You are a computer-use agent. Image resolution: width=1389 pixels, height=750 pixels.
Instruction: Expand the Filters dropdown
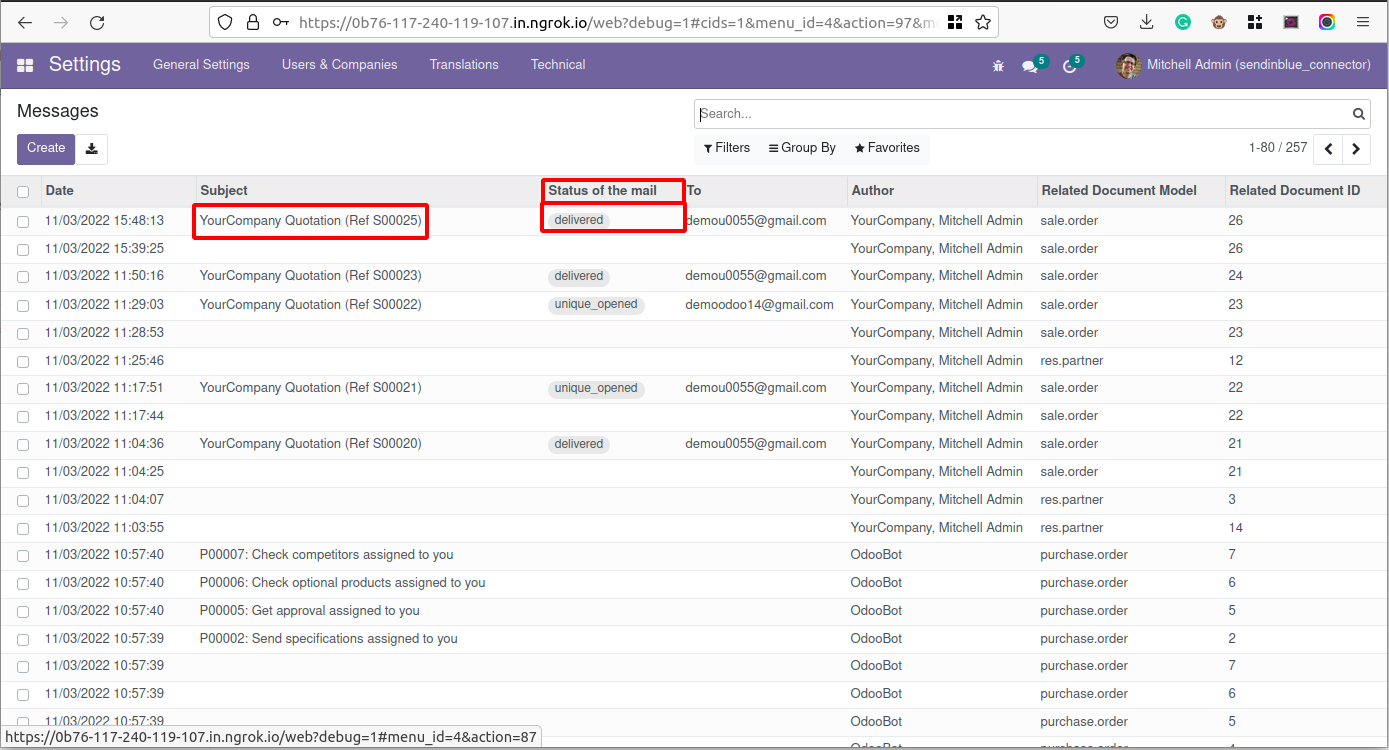(726, 148)
